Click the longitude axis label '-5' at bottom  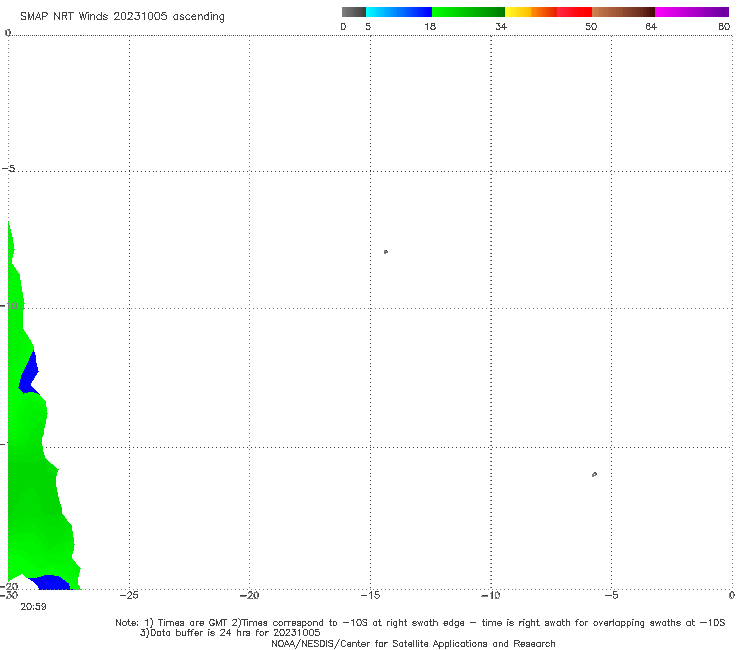point(611,595)
